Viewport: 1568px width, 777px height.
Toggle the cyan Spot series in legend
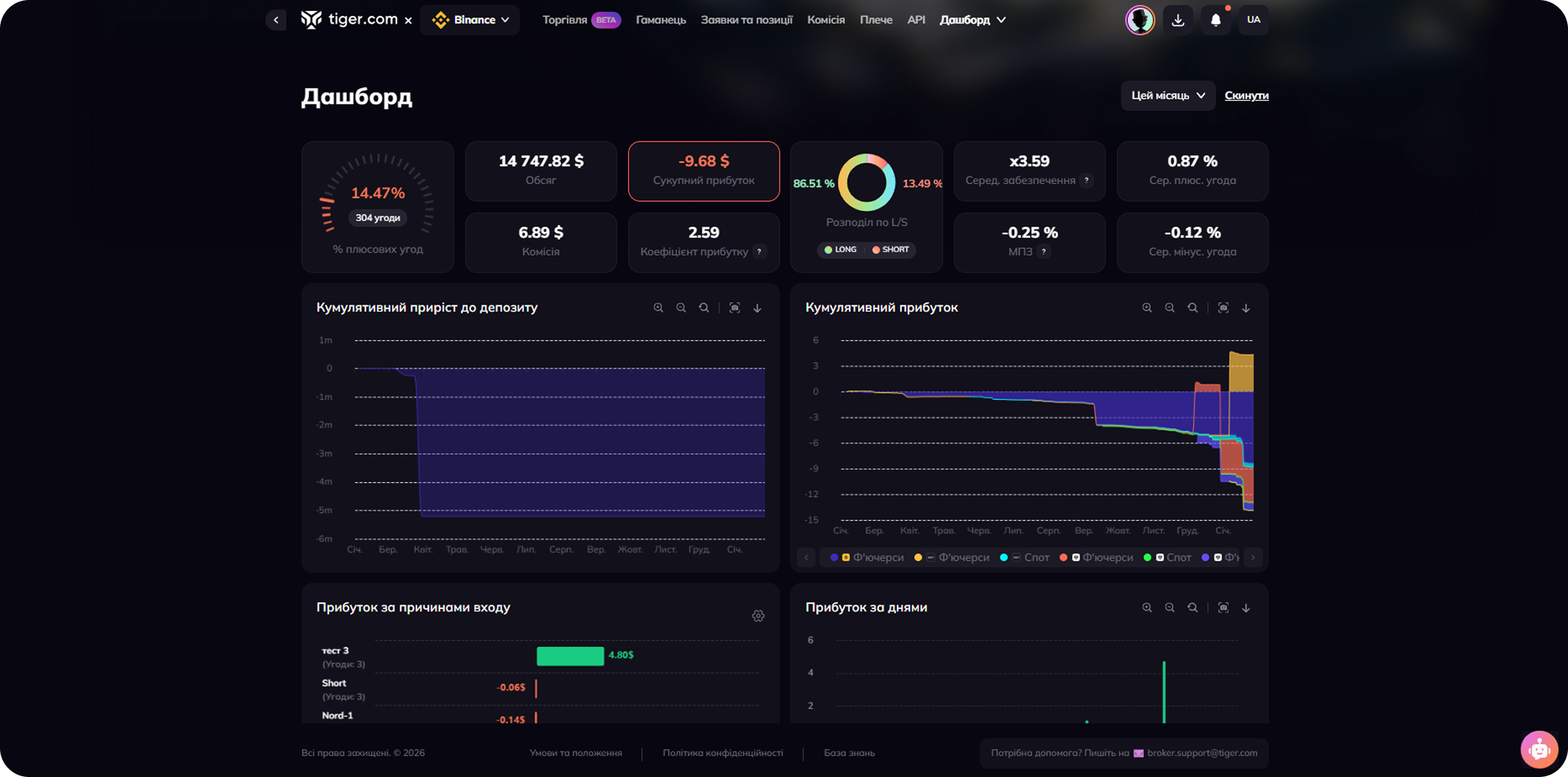pyautogui.click(x=1025, y=558)
